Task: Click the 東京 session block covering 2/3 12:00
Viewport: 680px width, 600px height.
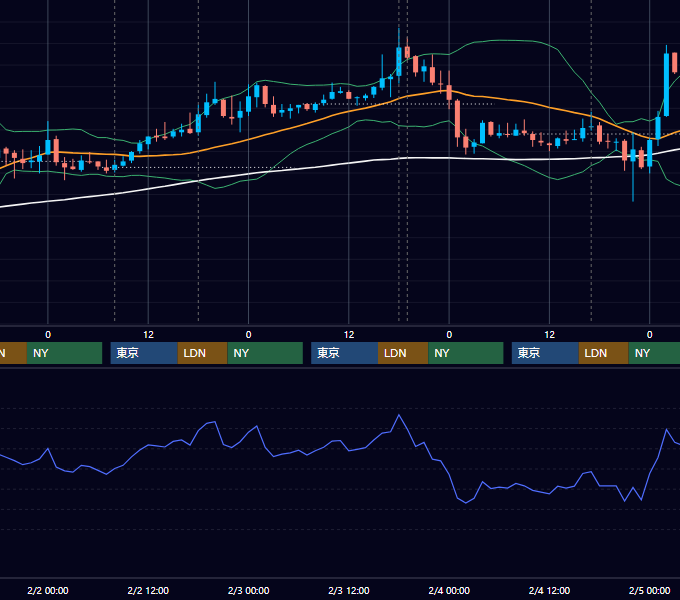Action: pos(345,353)
